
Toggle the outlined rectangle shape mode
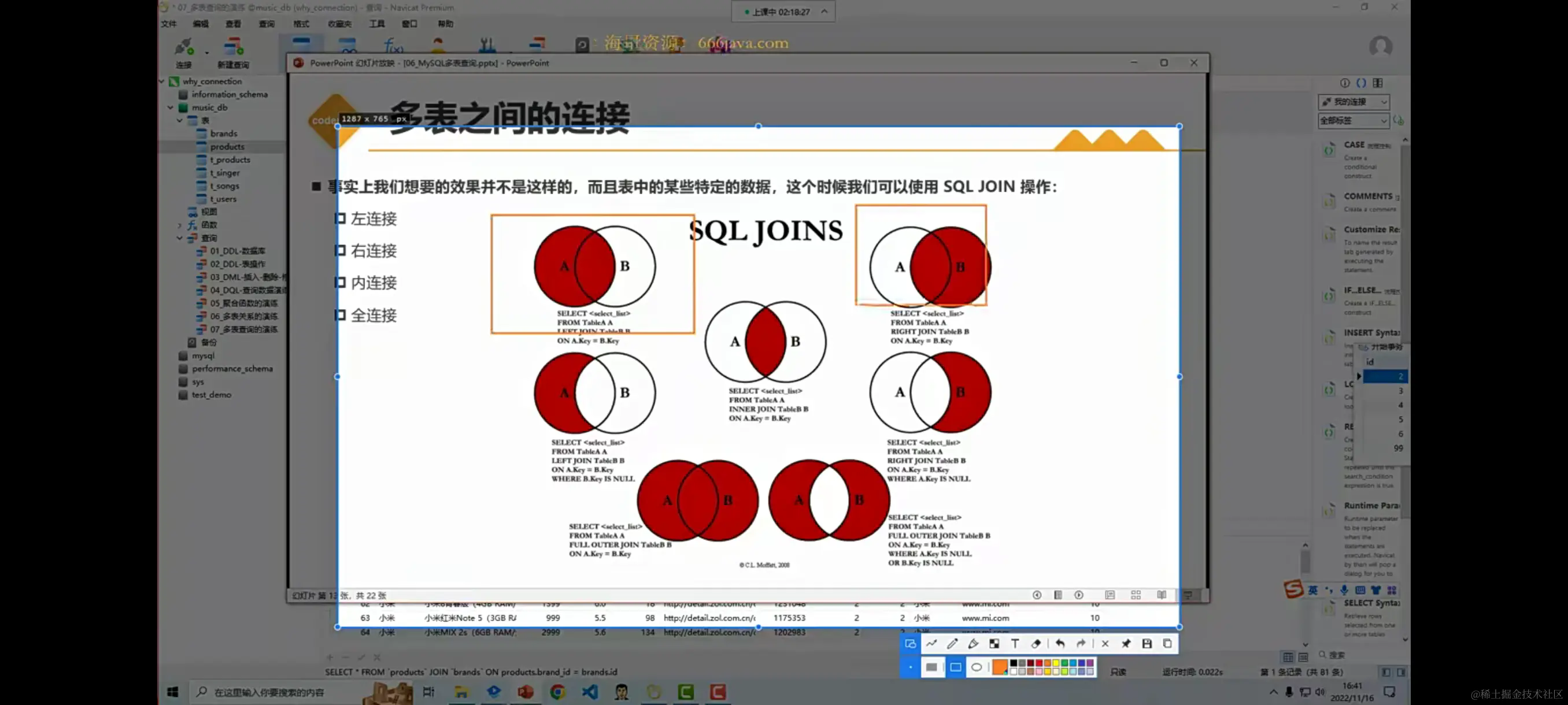[955, 667]
